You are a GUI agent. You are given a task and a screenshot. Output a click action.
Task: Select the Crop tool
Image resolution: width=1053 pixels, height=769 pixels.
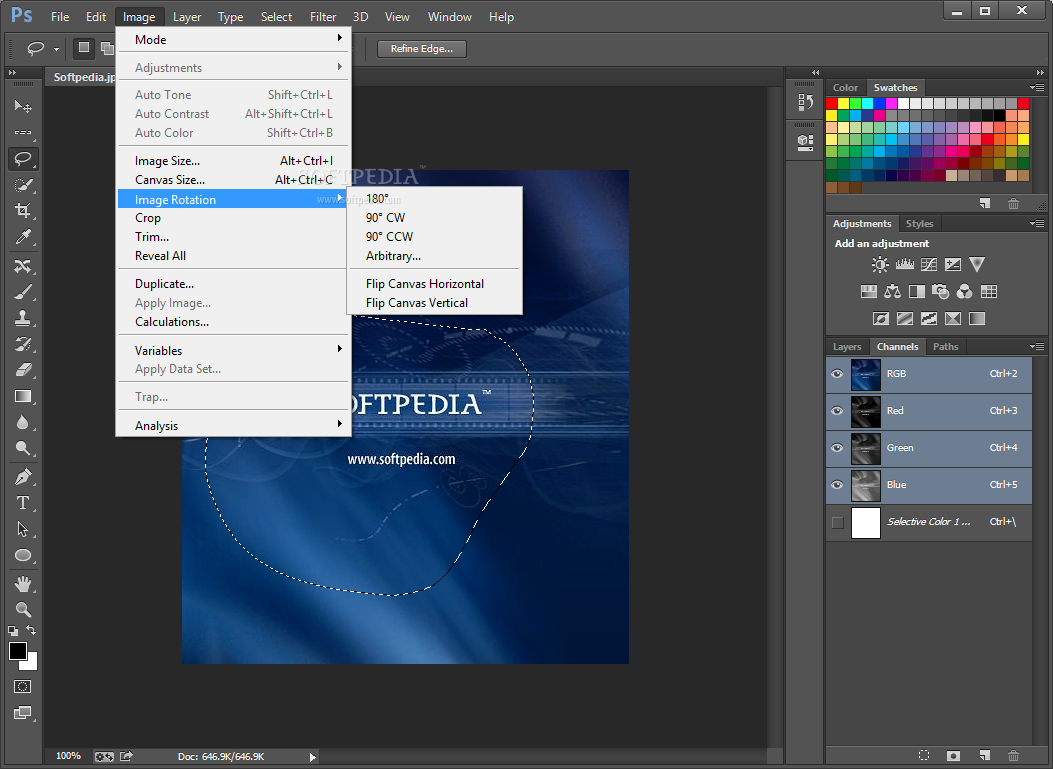[23, 211]
